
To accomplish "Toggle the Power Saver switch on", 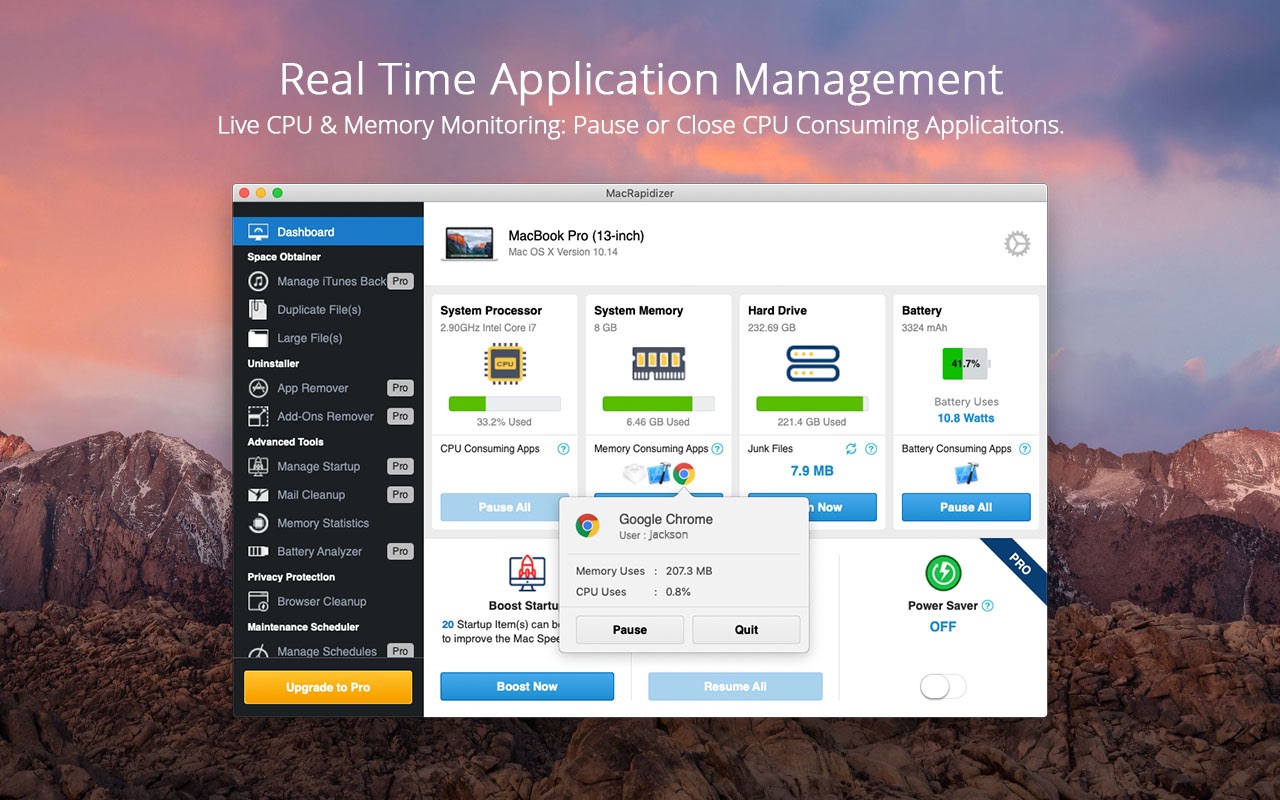I will click(x=943, y=686).
